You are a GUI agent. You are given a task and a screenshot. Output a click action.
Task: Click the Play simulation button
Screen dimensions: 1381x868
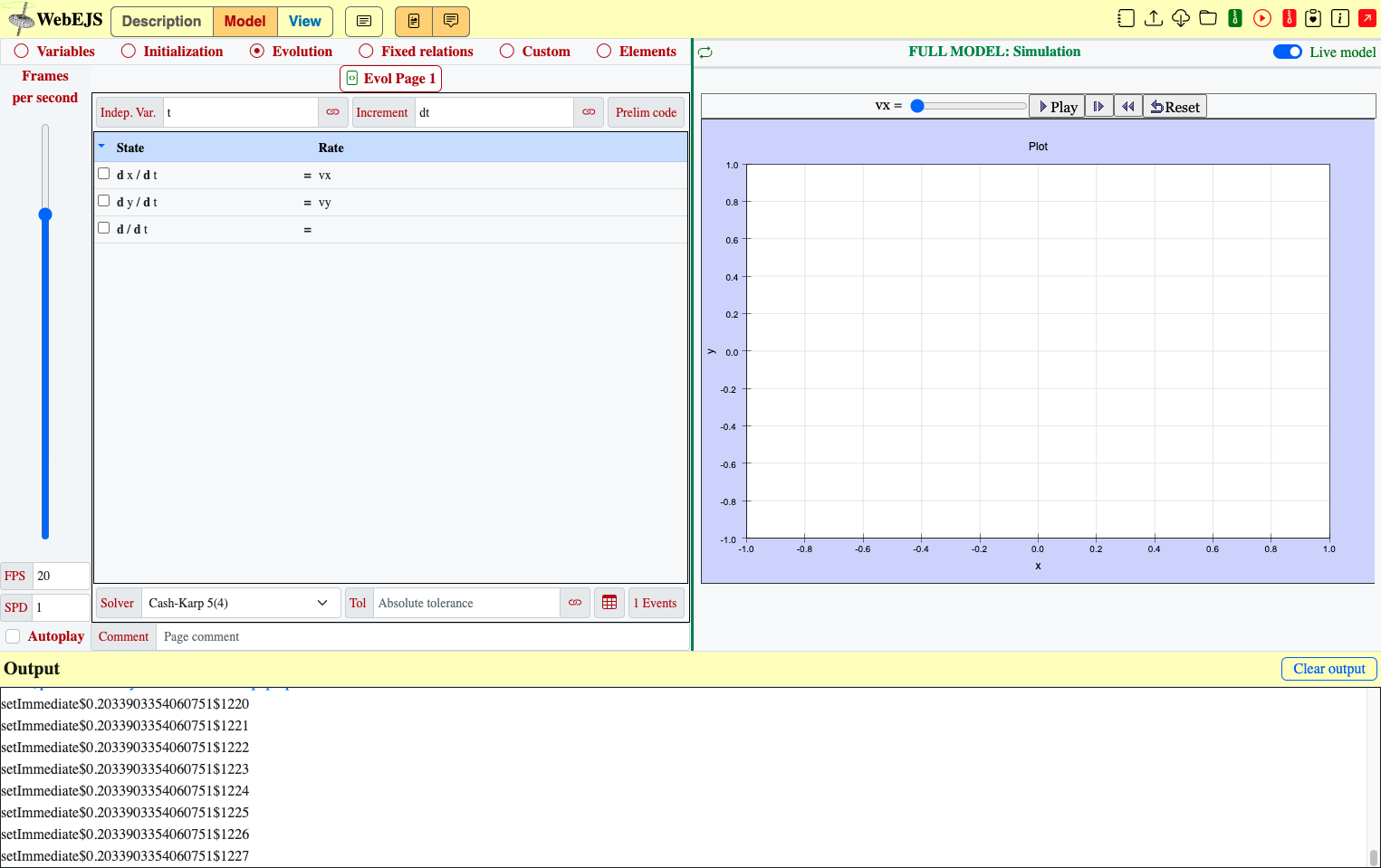pyautogui.click(x=1057, y=107)
